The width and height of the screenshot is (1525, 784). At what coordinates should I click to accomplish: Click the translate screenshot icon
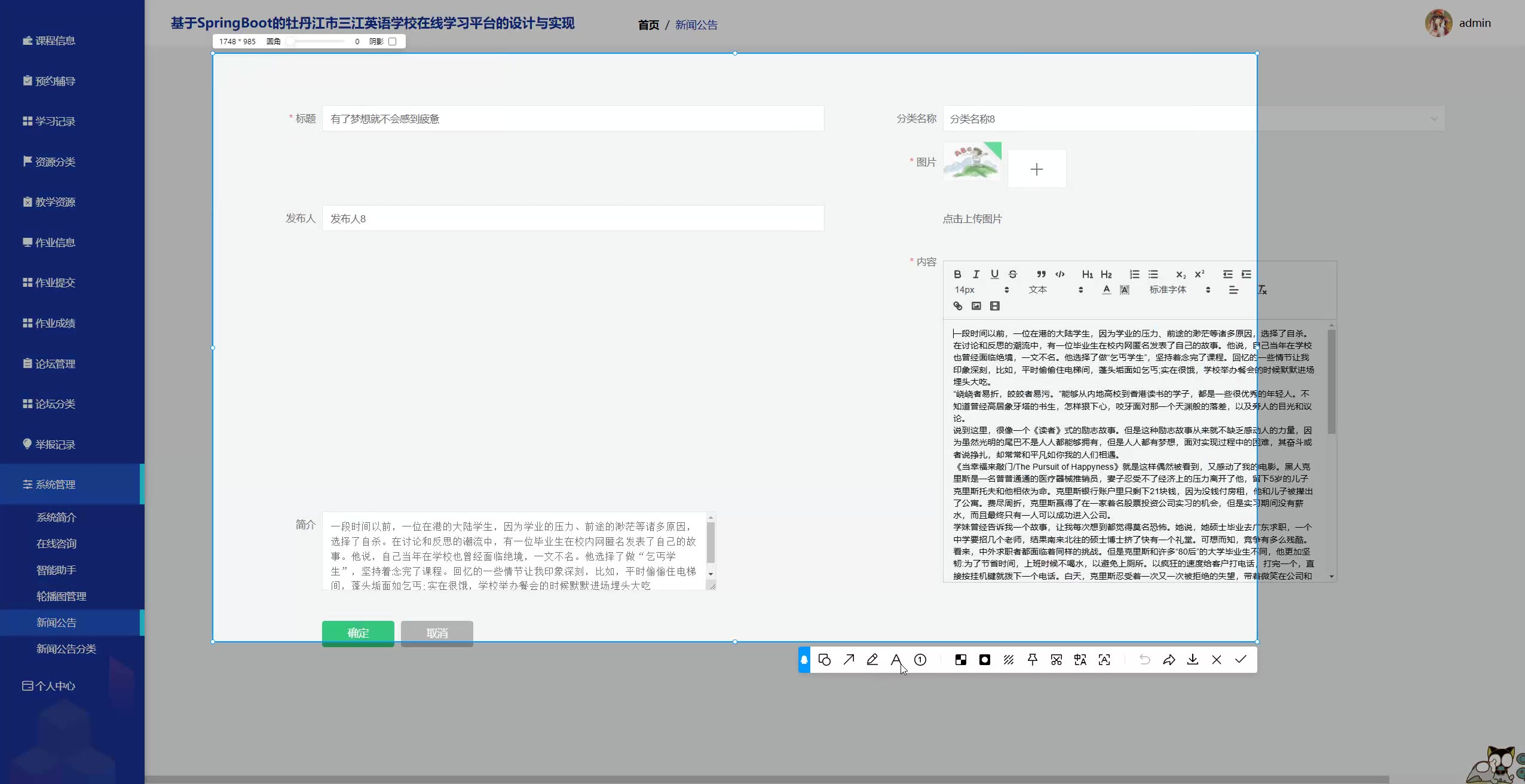1080,660
